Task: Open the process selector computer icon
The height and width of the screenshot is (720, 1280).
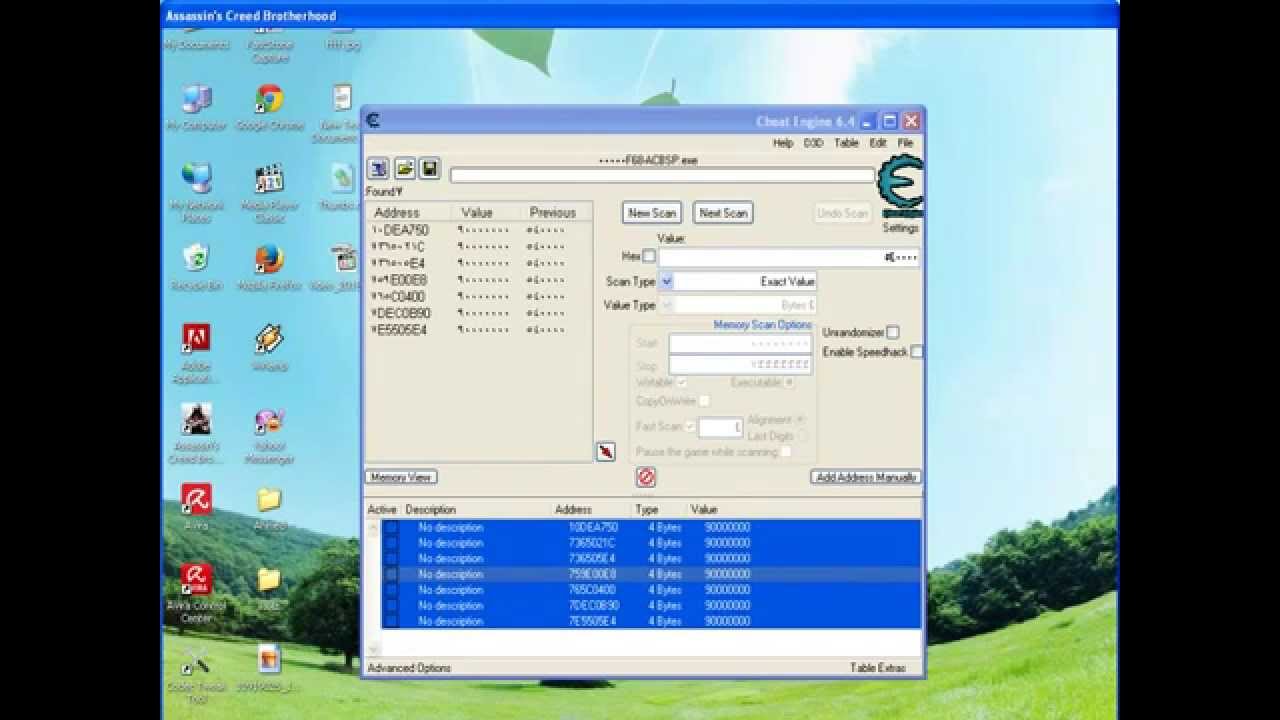Action: pyautogui.click(x=378, y=168)
